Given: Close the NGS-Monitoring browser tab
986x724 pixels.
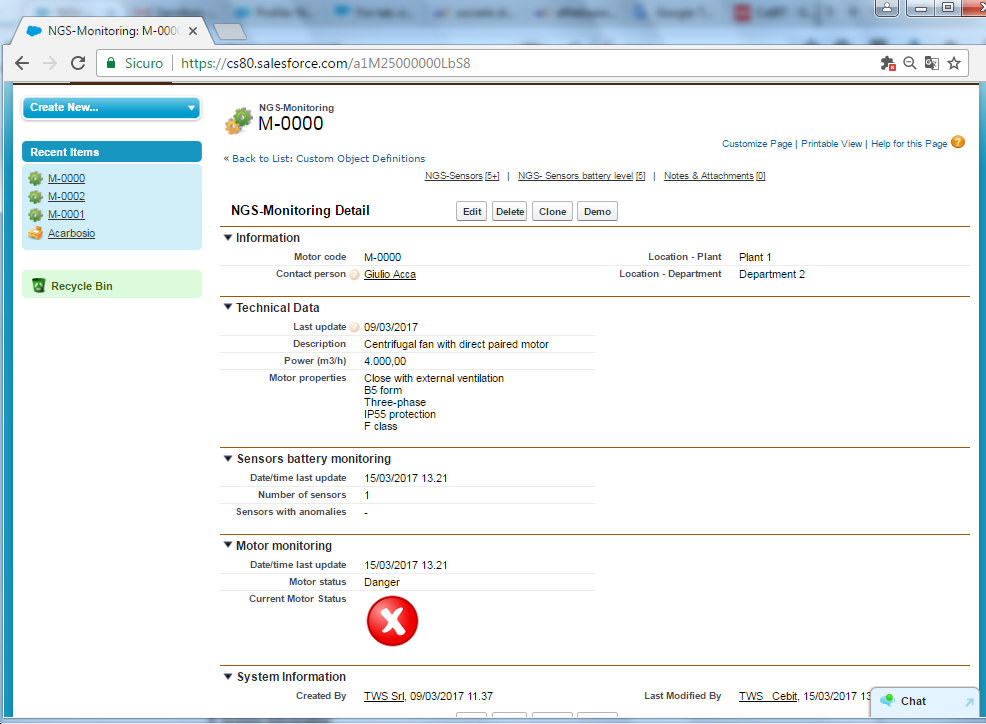Looking at the screenshot, I should pos(193,31).
